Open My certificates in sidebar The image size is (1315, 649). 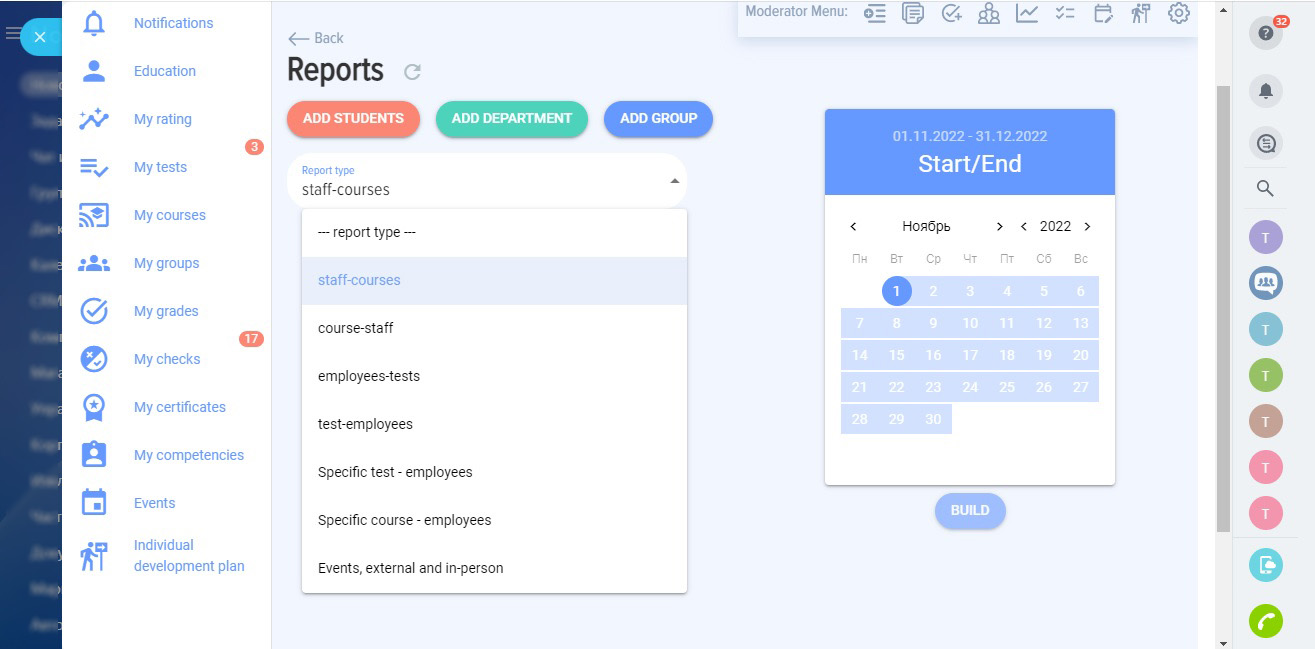(180, 407)
